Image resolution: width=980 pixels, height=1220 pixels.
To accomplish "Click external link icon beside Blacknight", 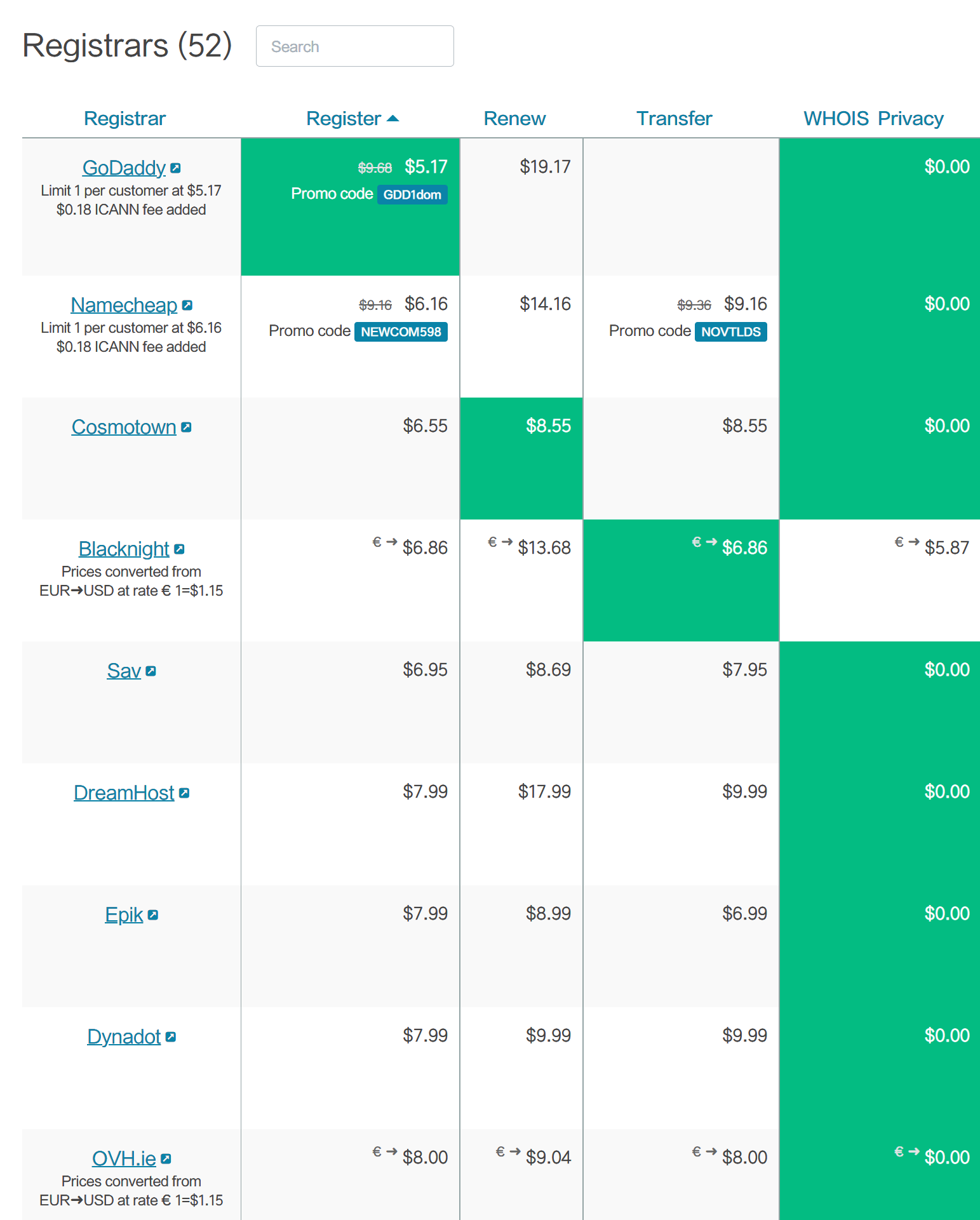I will (x=180, y=549).
